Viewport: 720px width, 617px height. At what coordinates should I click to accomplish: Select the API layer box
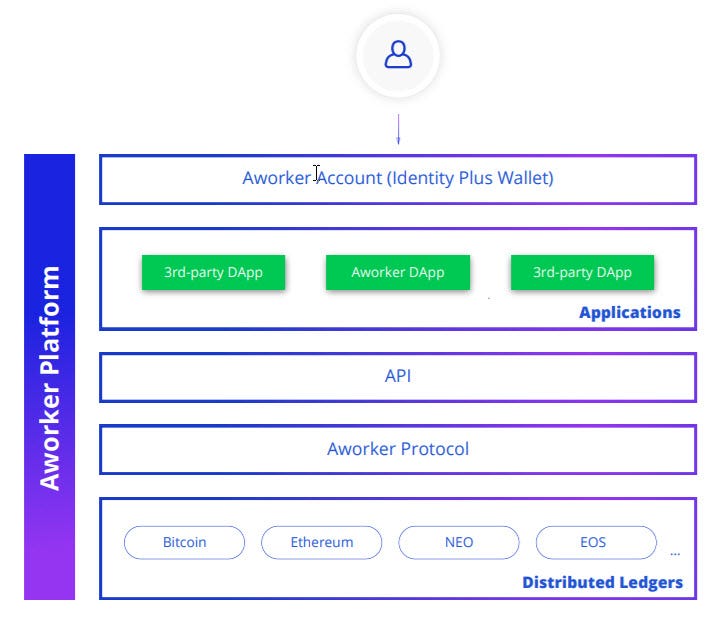[398, 377]
